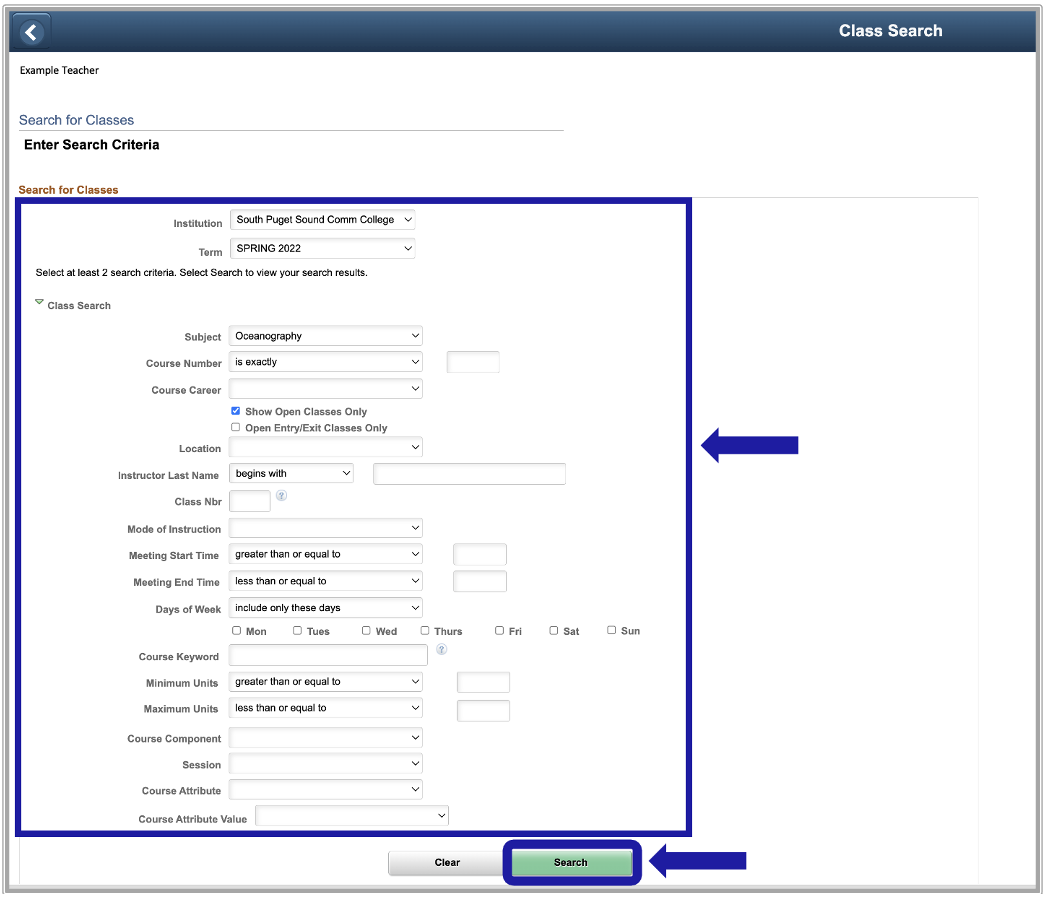The height and width of the screenshot is (898, 1048).
Task: Tick the Wed day checkbox
Action: coord(367,631)
